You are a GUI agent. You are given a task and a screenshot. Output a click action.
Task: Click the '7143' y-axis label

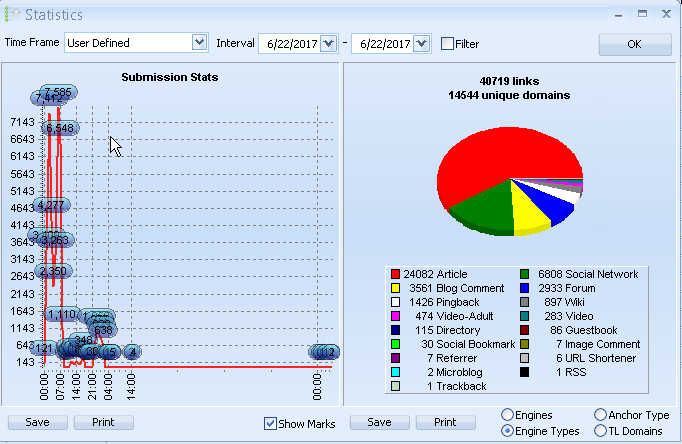[22, 122]
